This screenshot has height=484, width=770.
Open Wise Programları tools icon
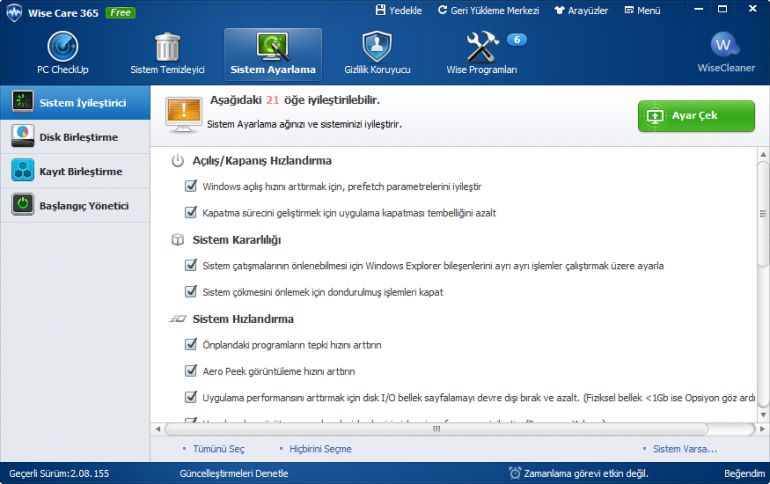pos(482,47)
